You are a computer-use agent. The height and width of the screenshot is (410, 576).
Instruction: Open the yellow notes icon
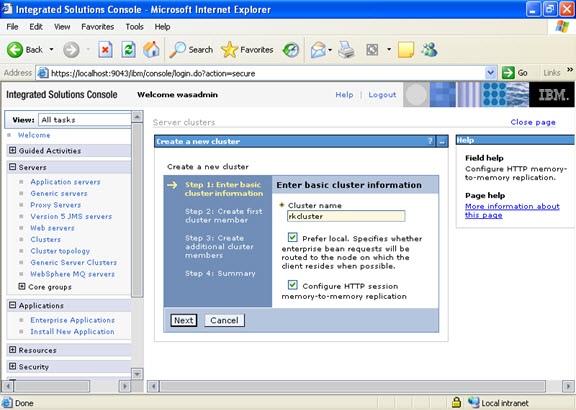(406, 50)
